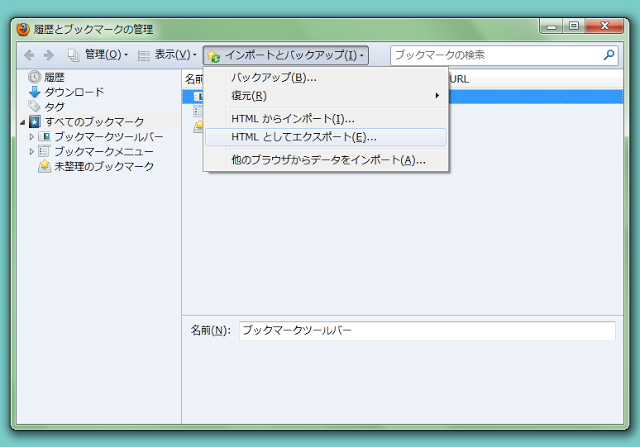This screenshot has width=640, height=447.
Task: Choose バックアップ(B)... from the menu
Action: 326,78
